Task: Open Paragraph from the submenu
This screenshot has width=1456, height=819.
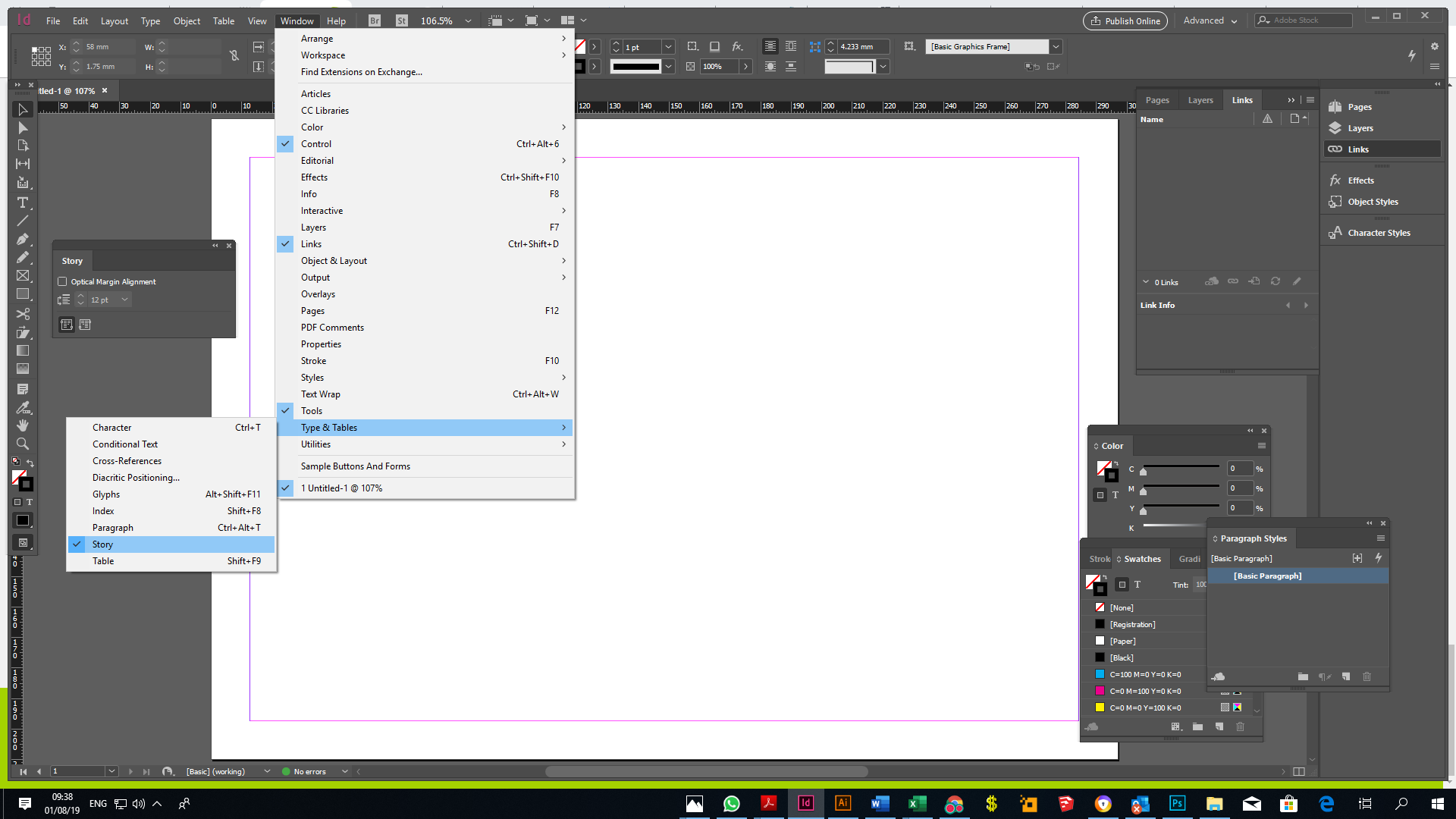Action: pos(113,528)
